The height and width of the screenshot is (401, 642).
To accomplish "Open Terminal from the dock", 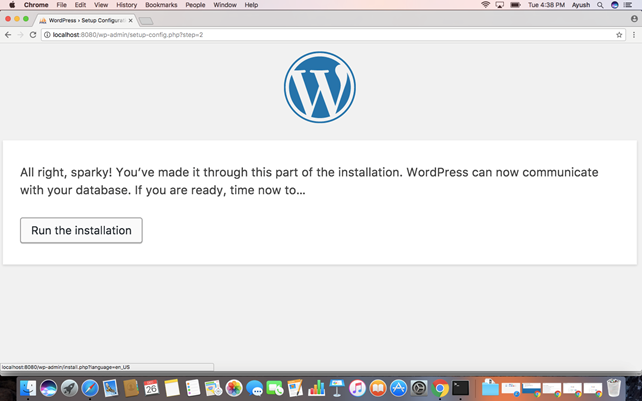I will coord(460,388).
